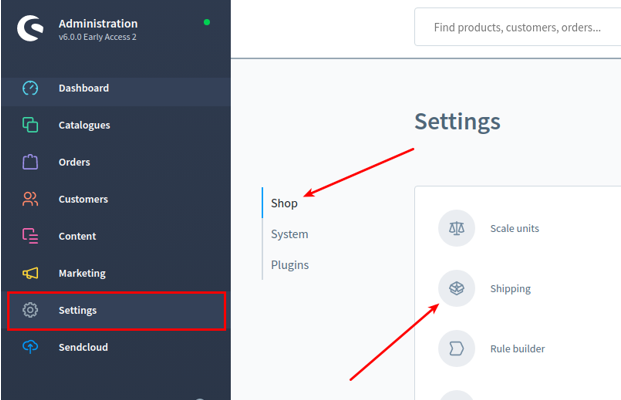The image size is (621, 400).
Task: Click the Administration title text
Action: click(98, 23)
